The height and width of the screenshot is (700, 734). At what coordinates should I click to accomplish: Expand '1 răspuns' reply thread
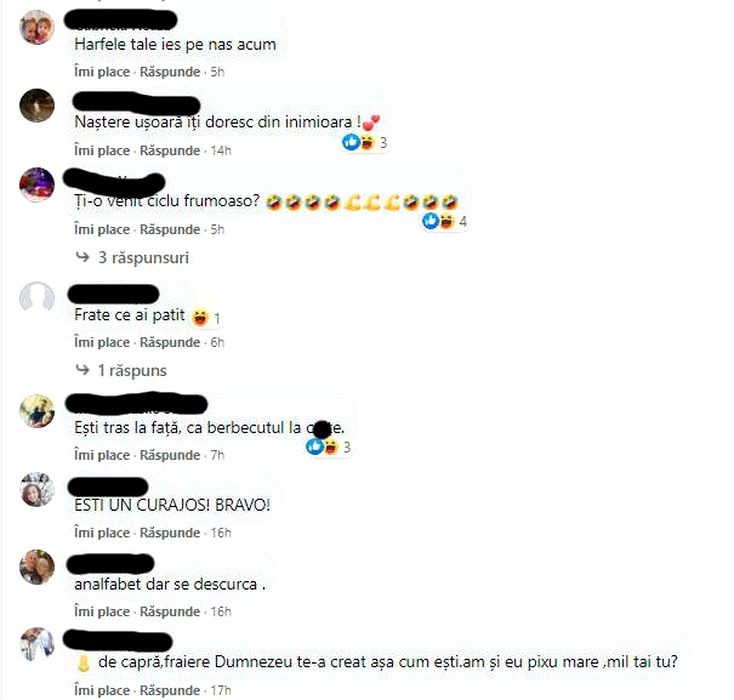[x=132, y=370]
